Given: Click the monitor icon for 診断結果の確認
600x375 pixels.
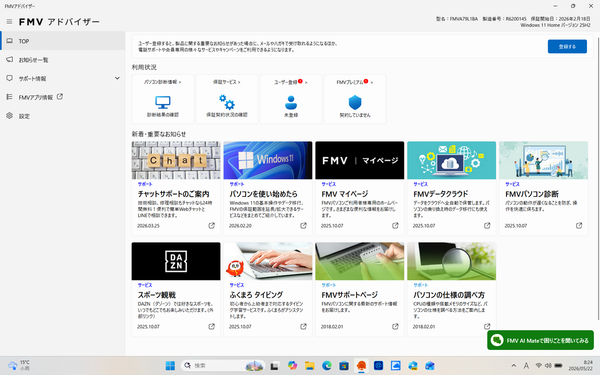Looking at the screenshot, I should [163, 102].
